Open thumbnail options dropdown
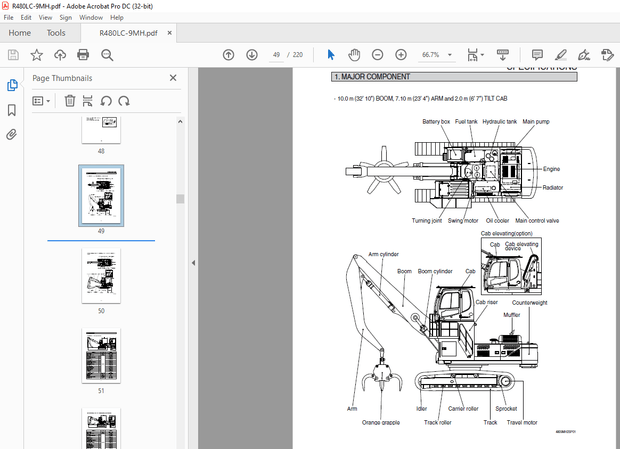 click(41, 101)
